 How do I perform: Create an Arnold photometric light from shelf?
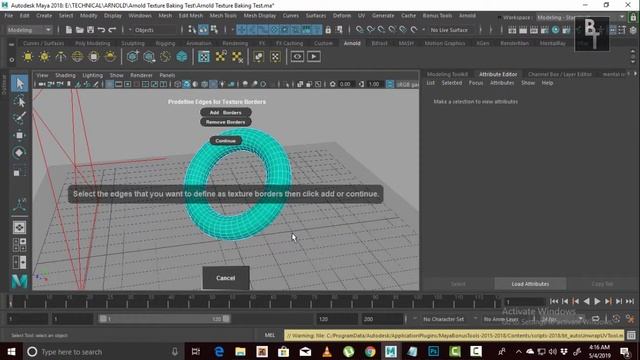tap(61, 57)
